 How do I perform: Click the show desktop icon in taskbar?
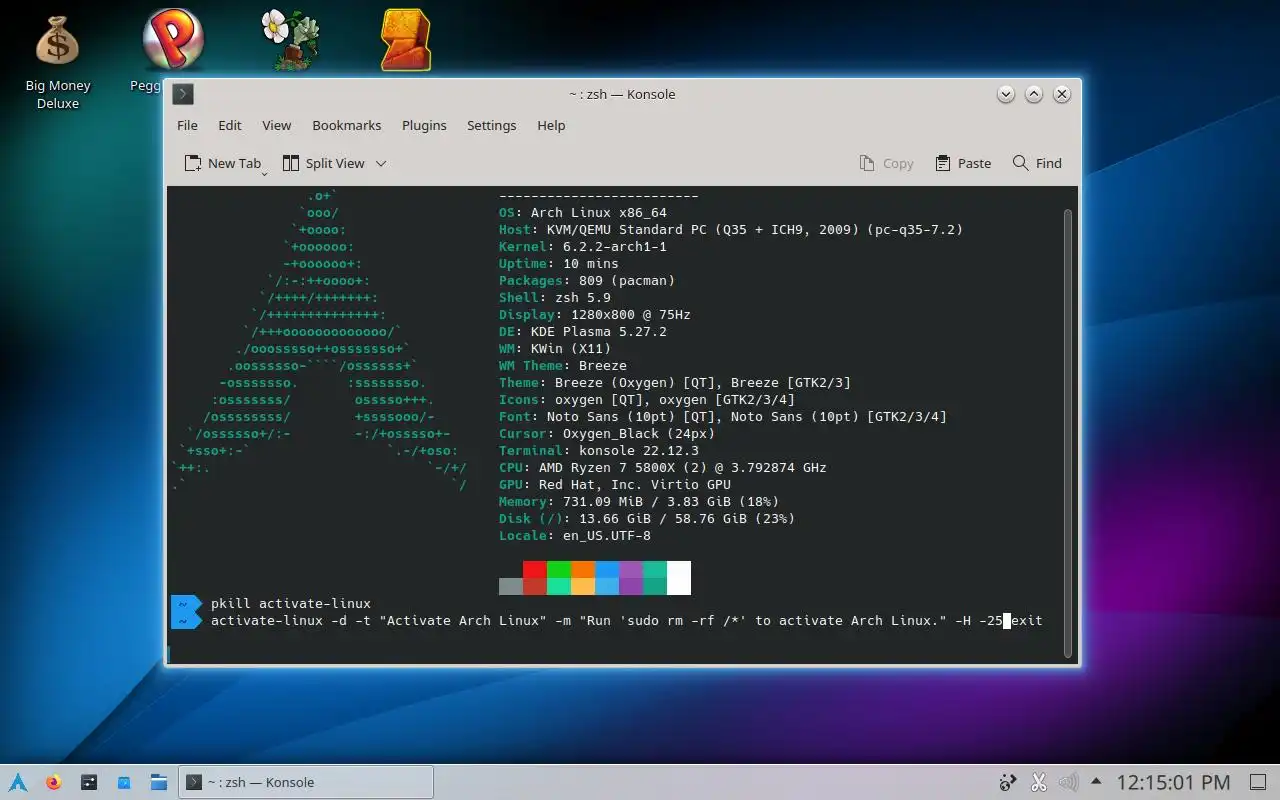click(1258, 782)
